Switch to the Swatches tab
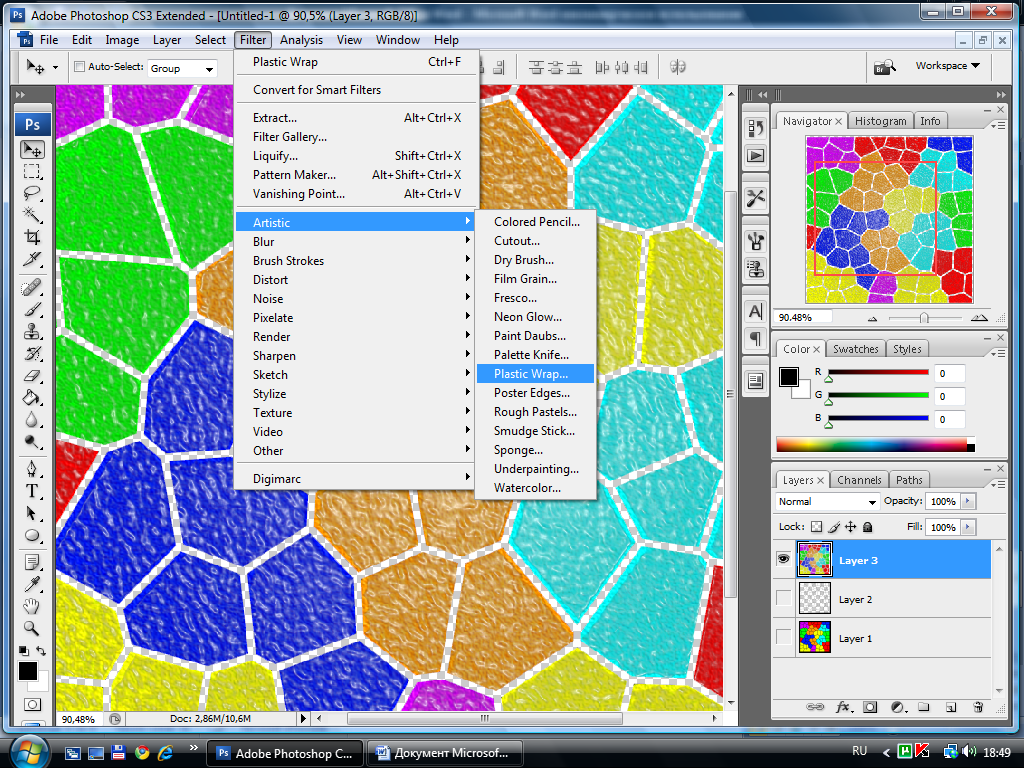Viewport: 1024px width, 768px height. click(856, 349)
